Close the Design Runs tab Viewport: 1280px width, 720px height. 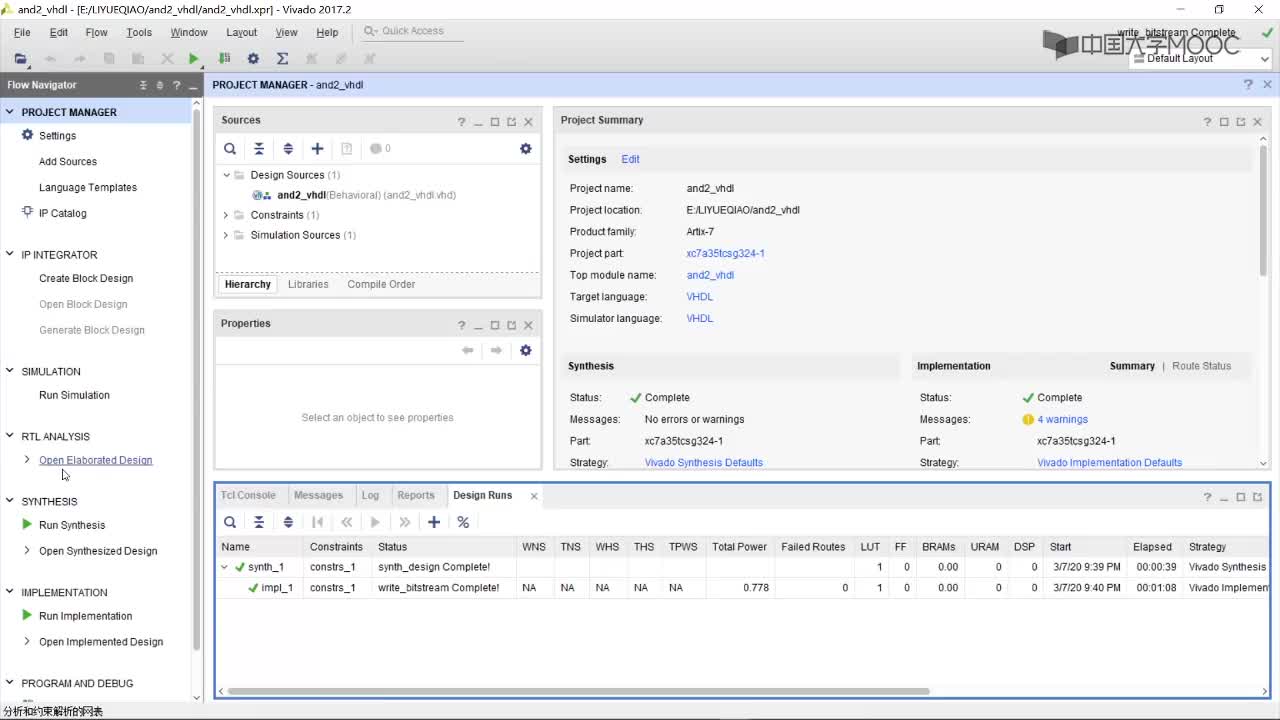[534, 495]
